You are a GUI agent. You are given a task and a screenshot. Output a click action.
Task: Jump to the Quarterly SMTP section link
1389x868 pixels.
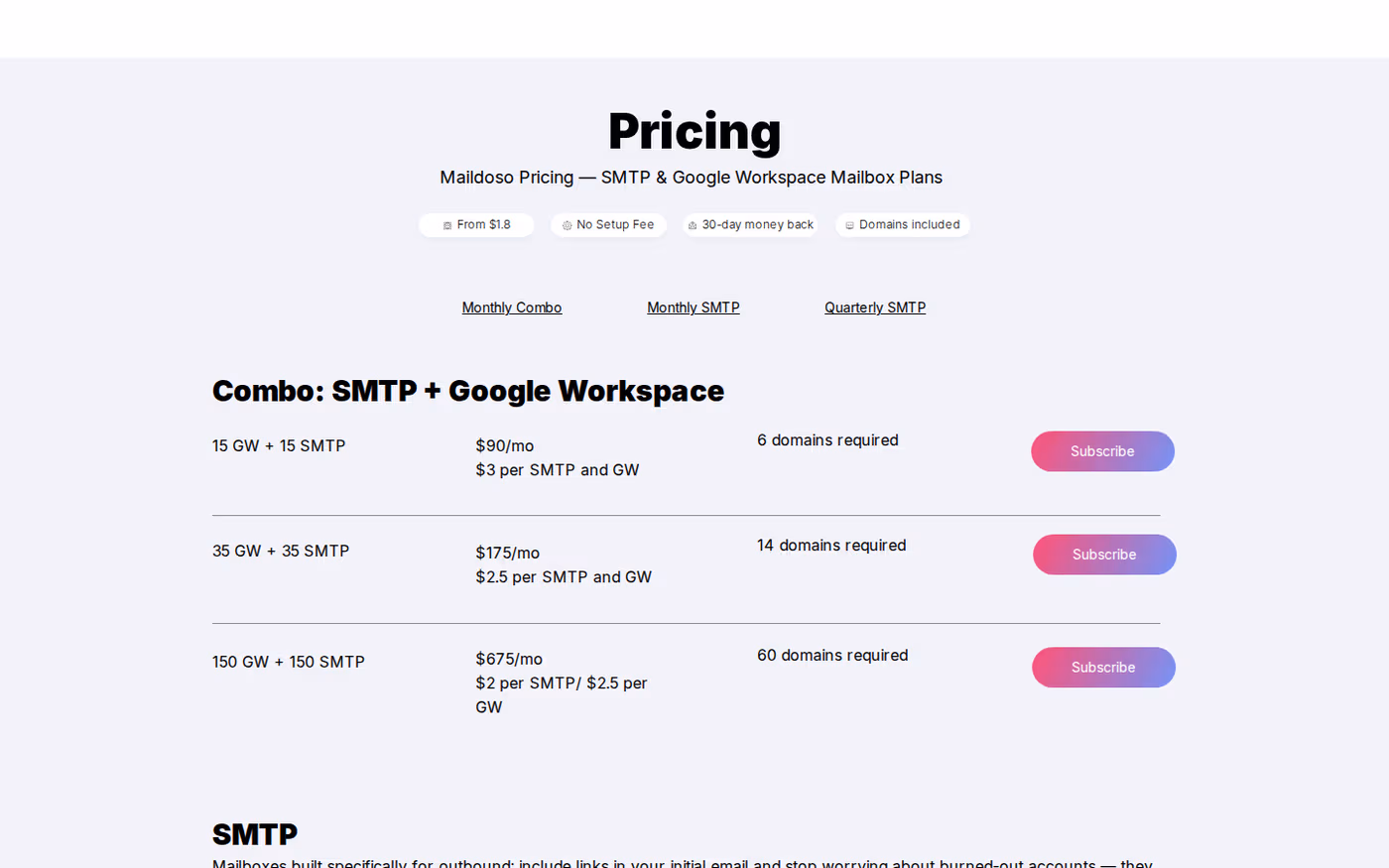875,308
